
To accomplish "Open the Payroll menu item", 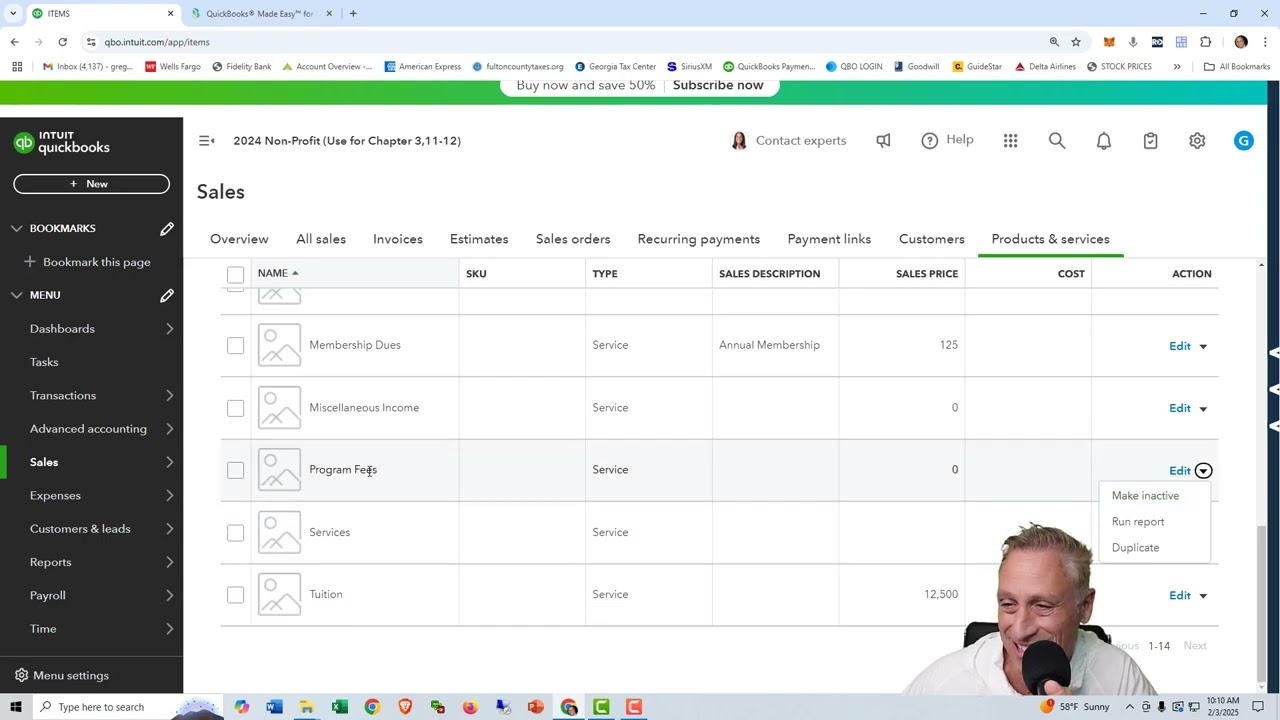I will pyautogui.click(x=48, y=596).
